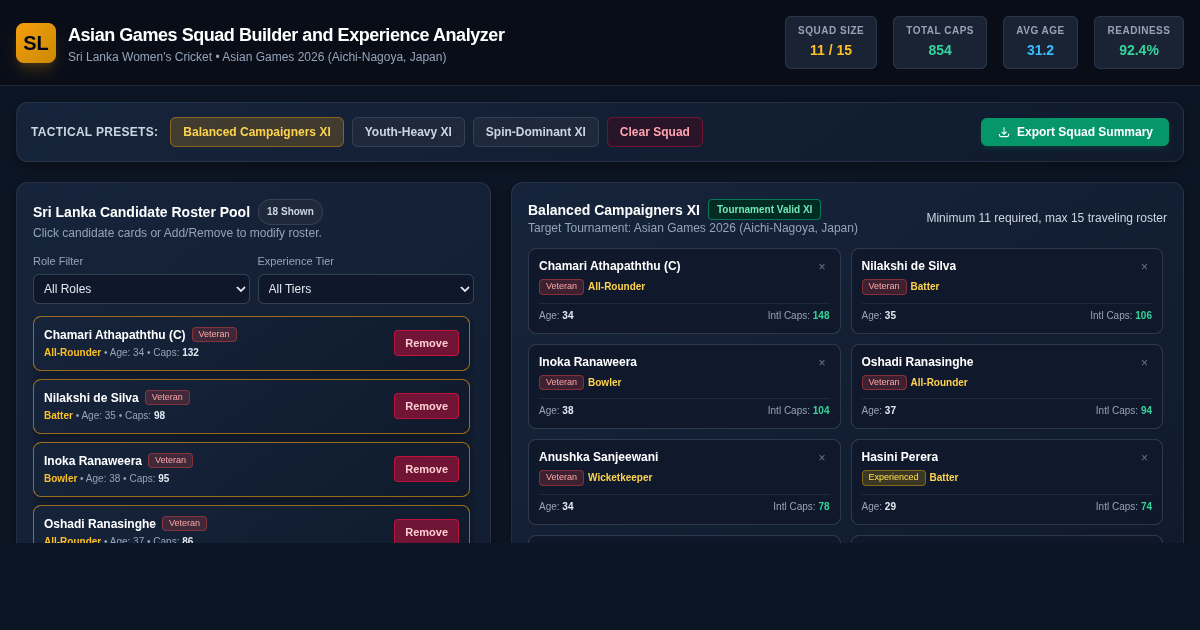The image size is (1200, 630).
Task: Close Hasini Perera squad card
Action: point(1144,458)
